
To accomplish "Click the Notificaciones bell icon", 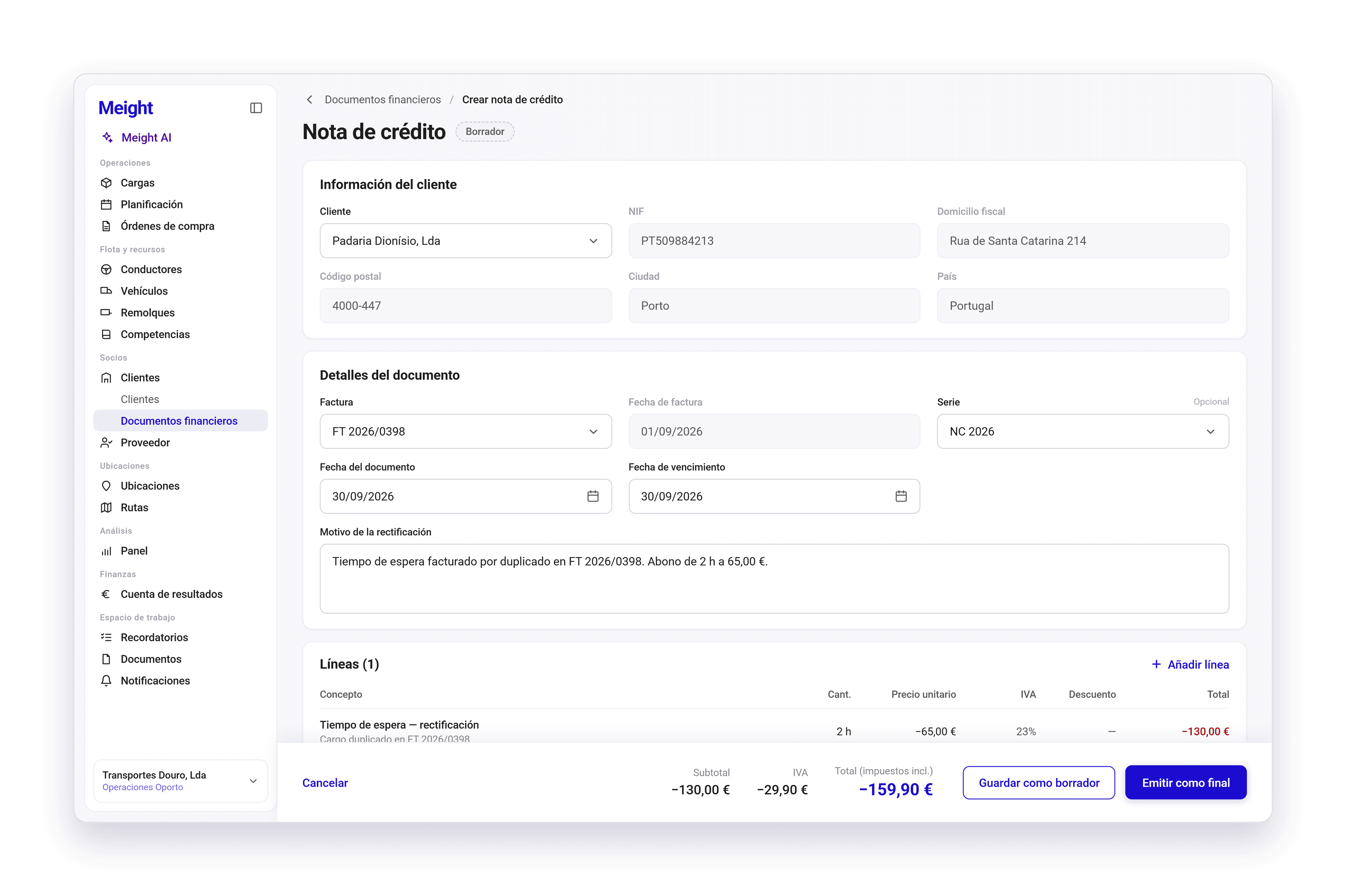I will click(x=106, y=680).
